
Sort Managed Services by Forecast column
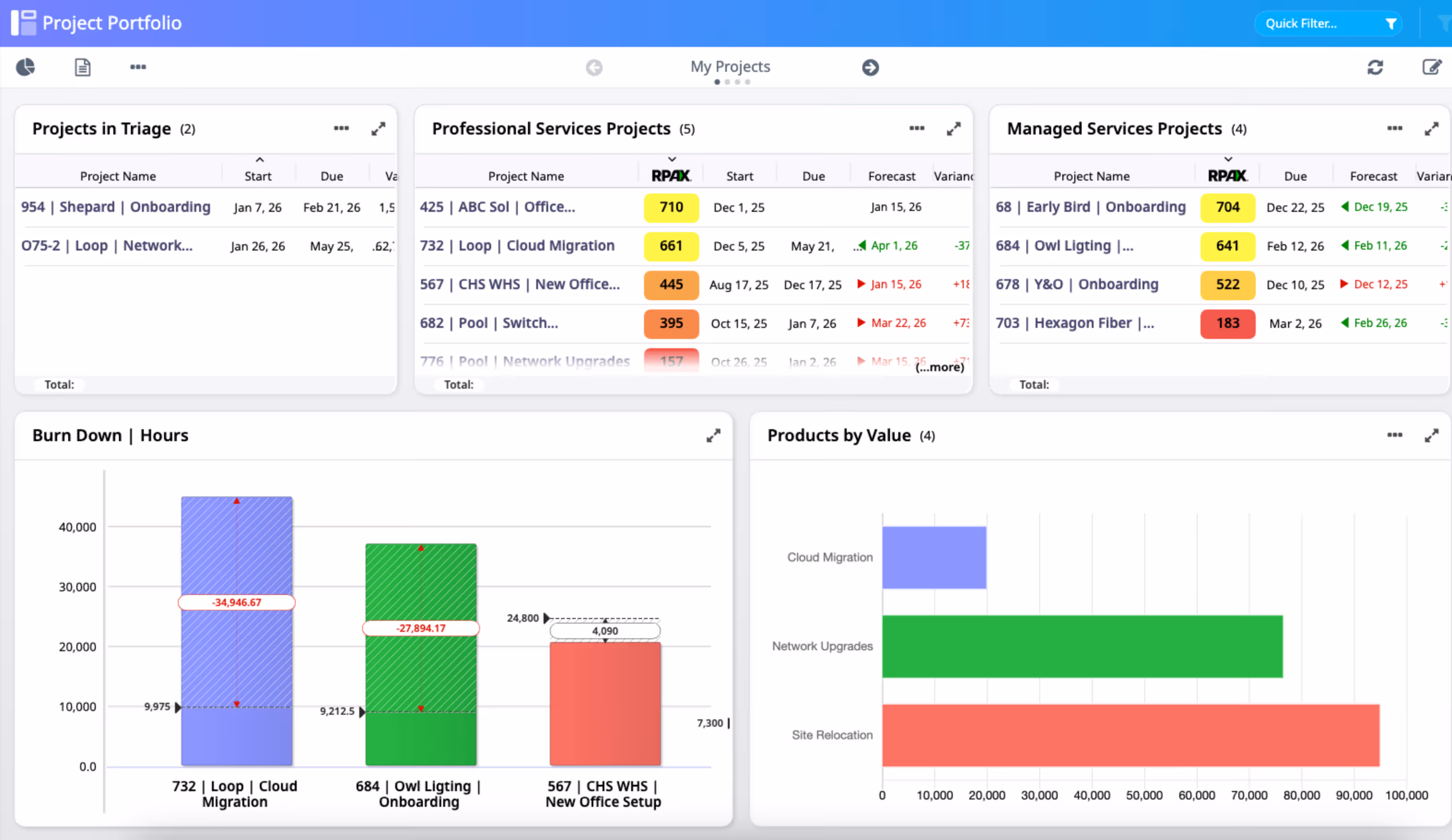pos(1373,176)
